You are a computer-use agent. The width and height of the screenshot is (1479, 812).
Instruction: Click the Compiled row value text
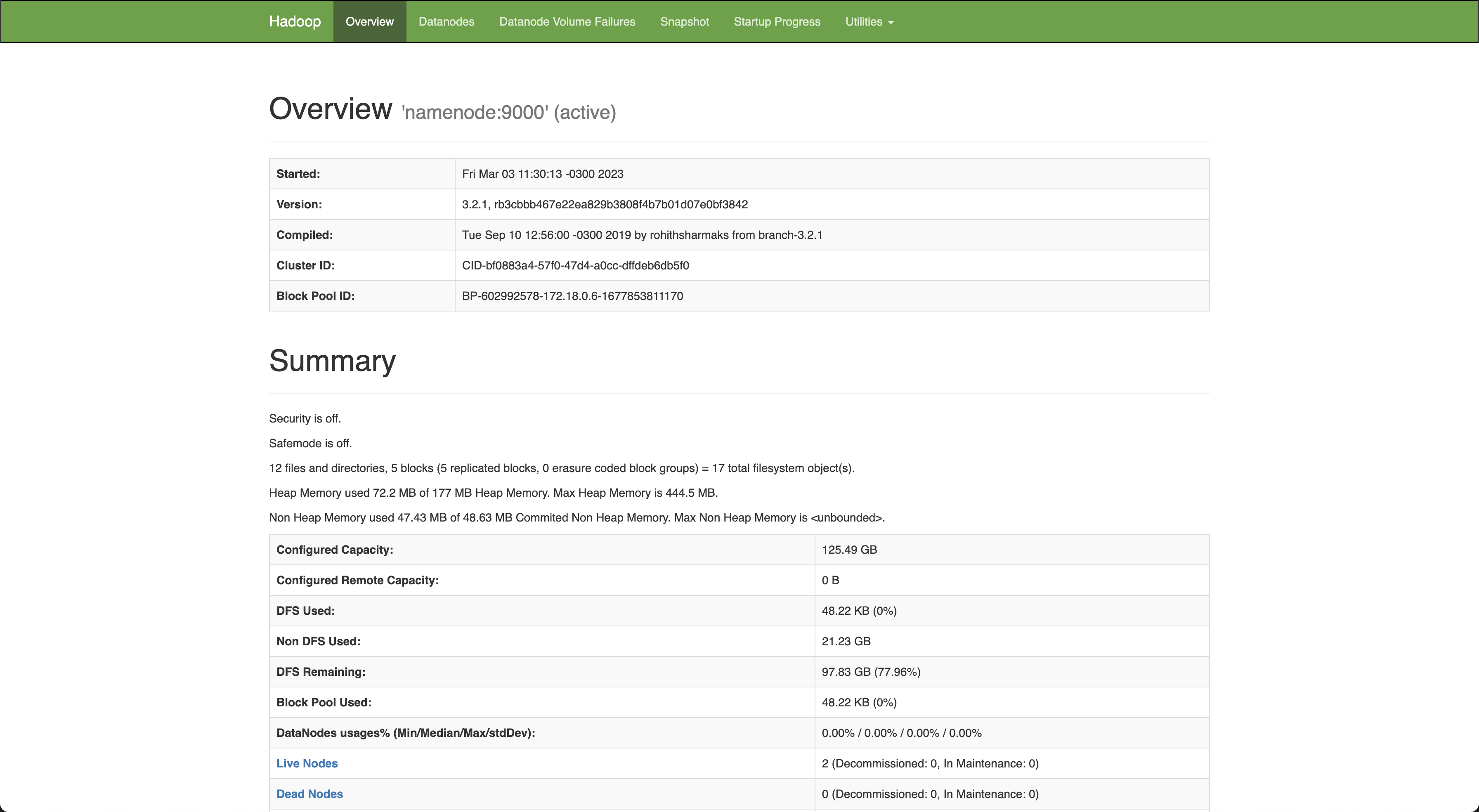click(641, 235)
